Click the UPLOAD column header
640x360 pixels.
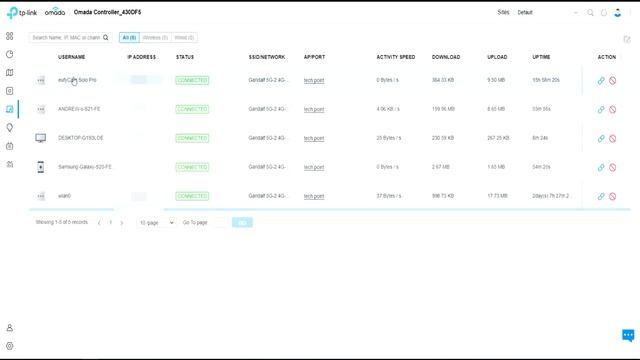(497, 57)
